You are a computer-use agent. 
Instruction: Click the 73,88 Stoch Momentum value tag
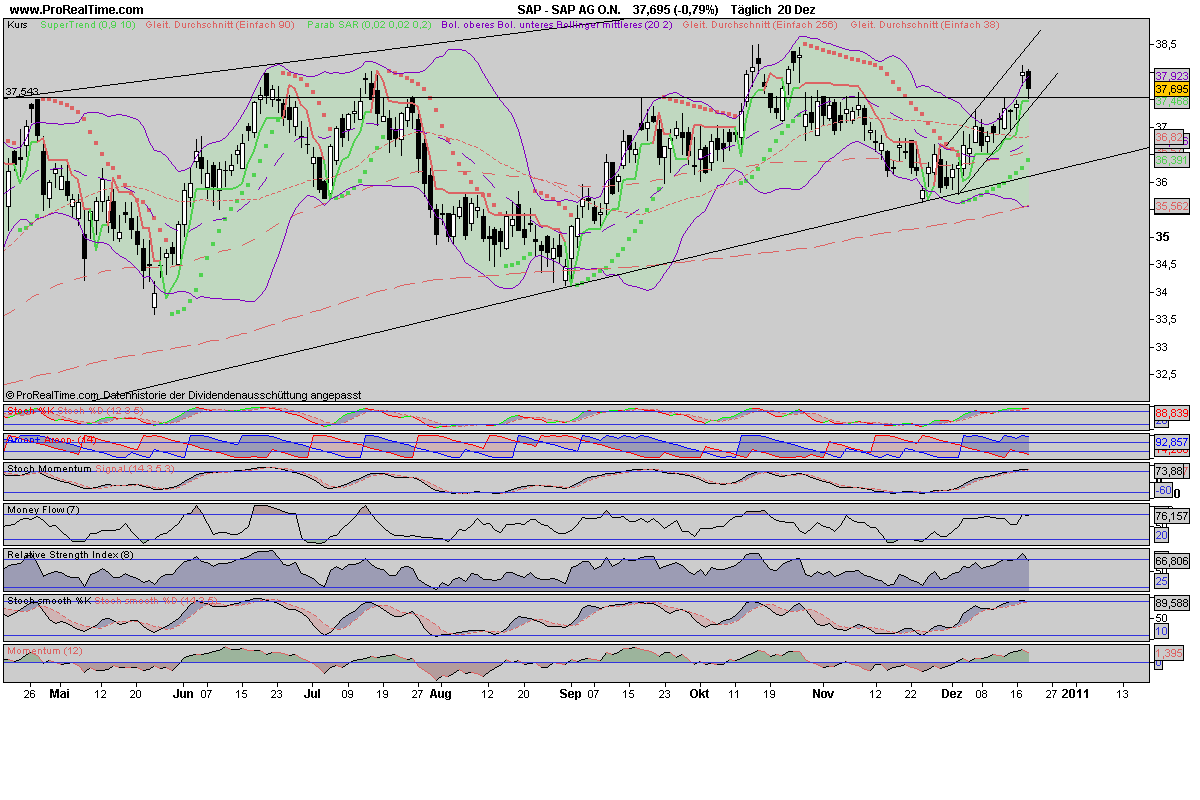pyautogui.click(x=1169, y=471)
